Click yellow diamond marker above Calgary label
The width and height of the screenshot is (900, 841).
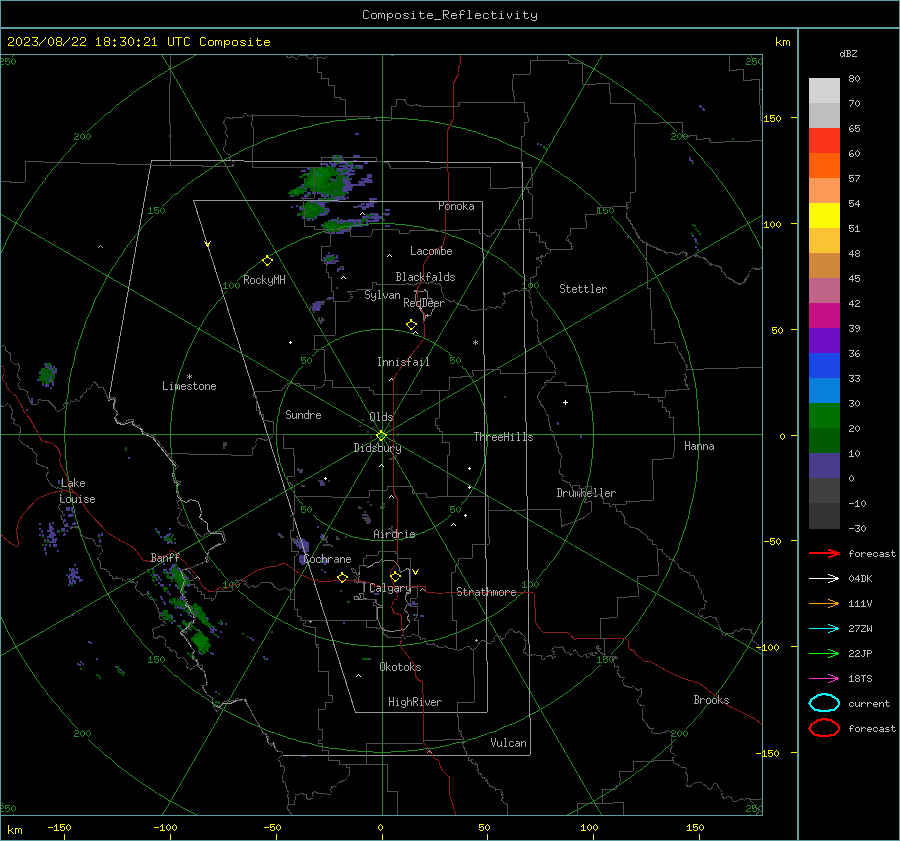coord(395,576)
